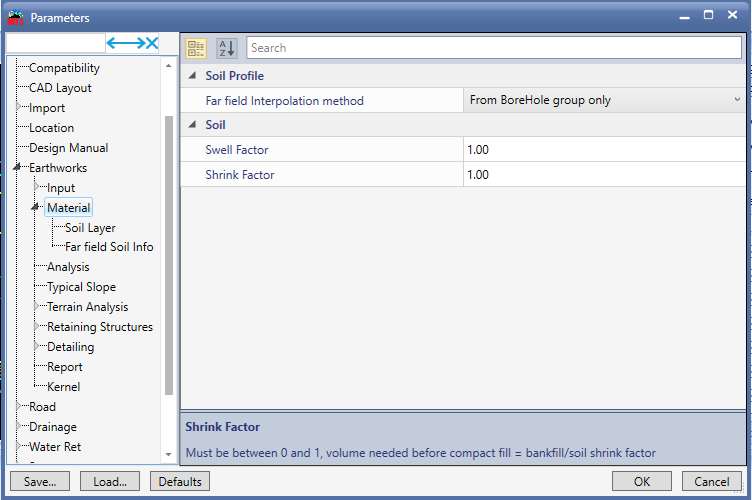The width and height of the screenshot is (752, 500).
Task: Collapse the Material tree node
Action: tap(35, 207)
